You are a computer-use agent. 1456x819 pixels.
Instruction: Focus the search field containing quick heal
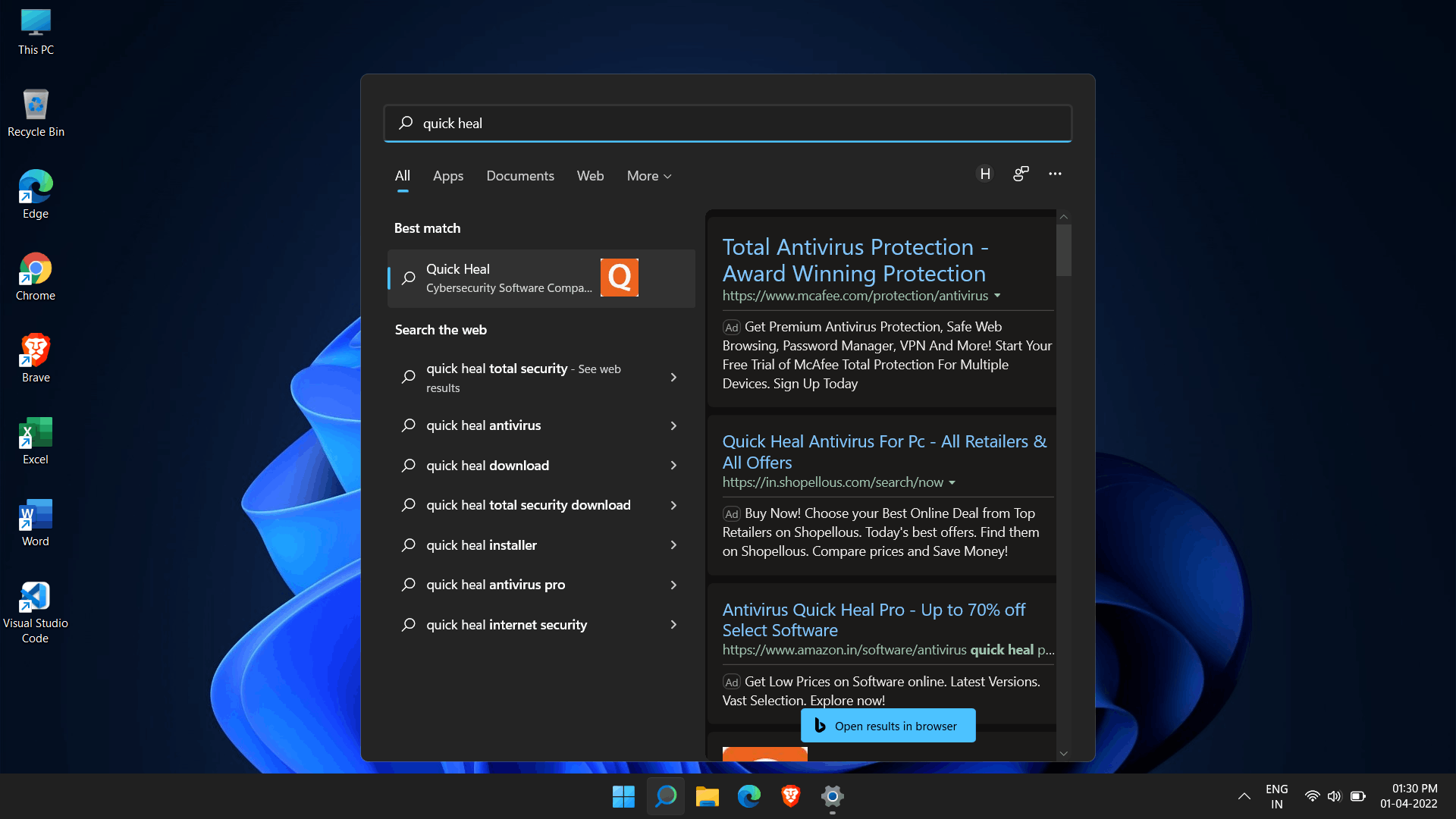tap(728, 124)
